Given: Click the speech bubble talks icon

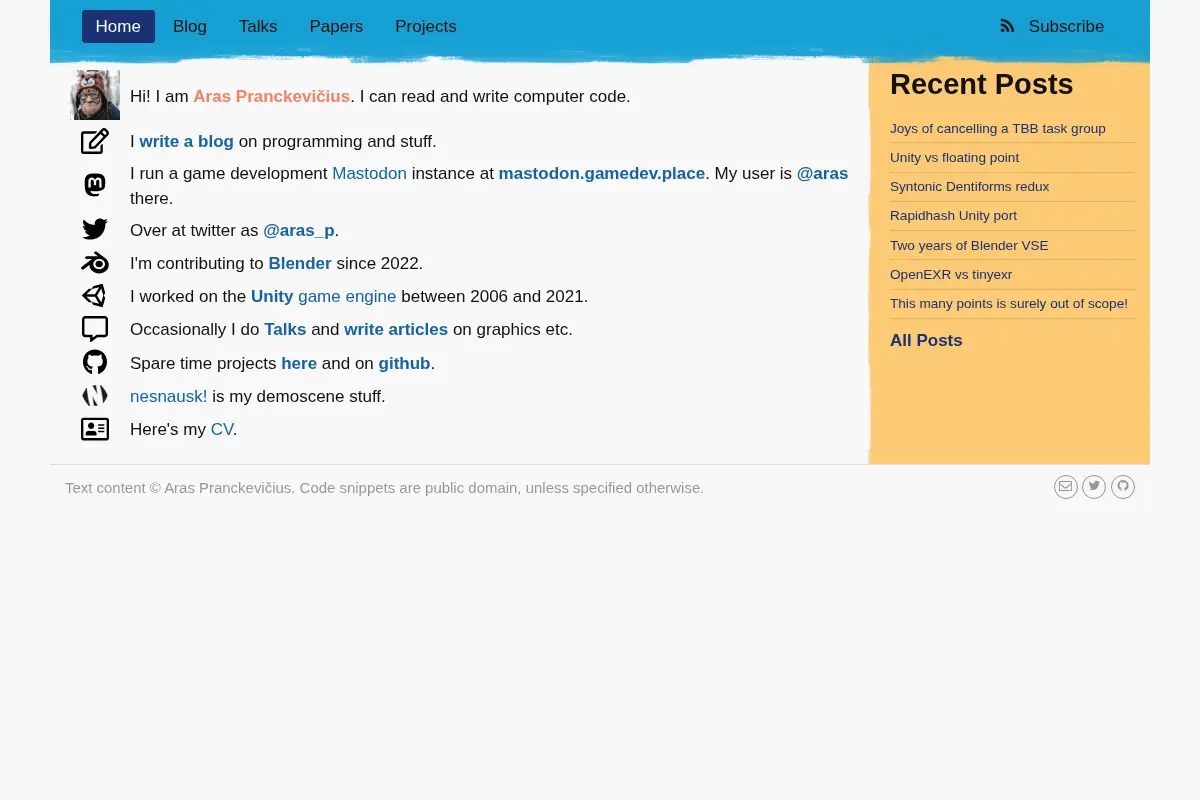Looking at the screenshot, I should tap(95, 329).
